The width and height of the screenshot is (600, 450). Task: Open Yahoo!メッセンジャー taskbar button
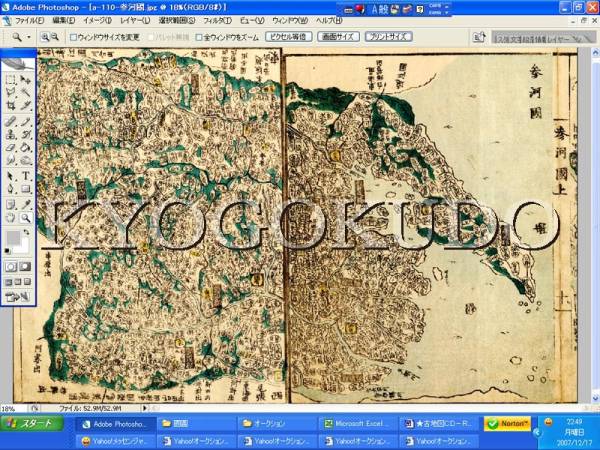pyautogui.click(x=116, y=441)
